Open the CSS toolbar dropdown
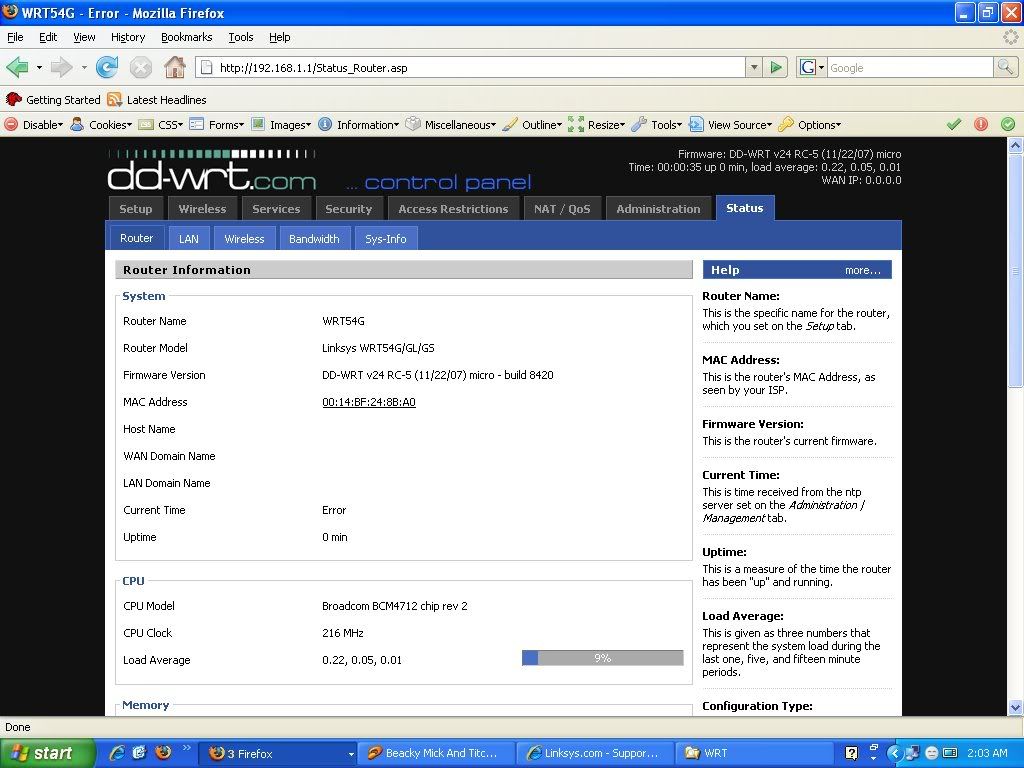Image resolution: width=1024 pixels, height=768 pixels. (x=161, y=125)
